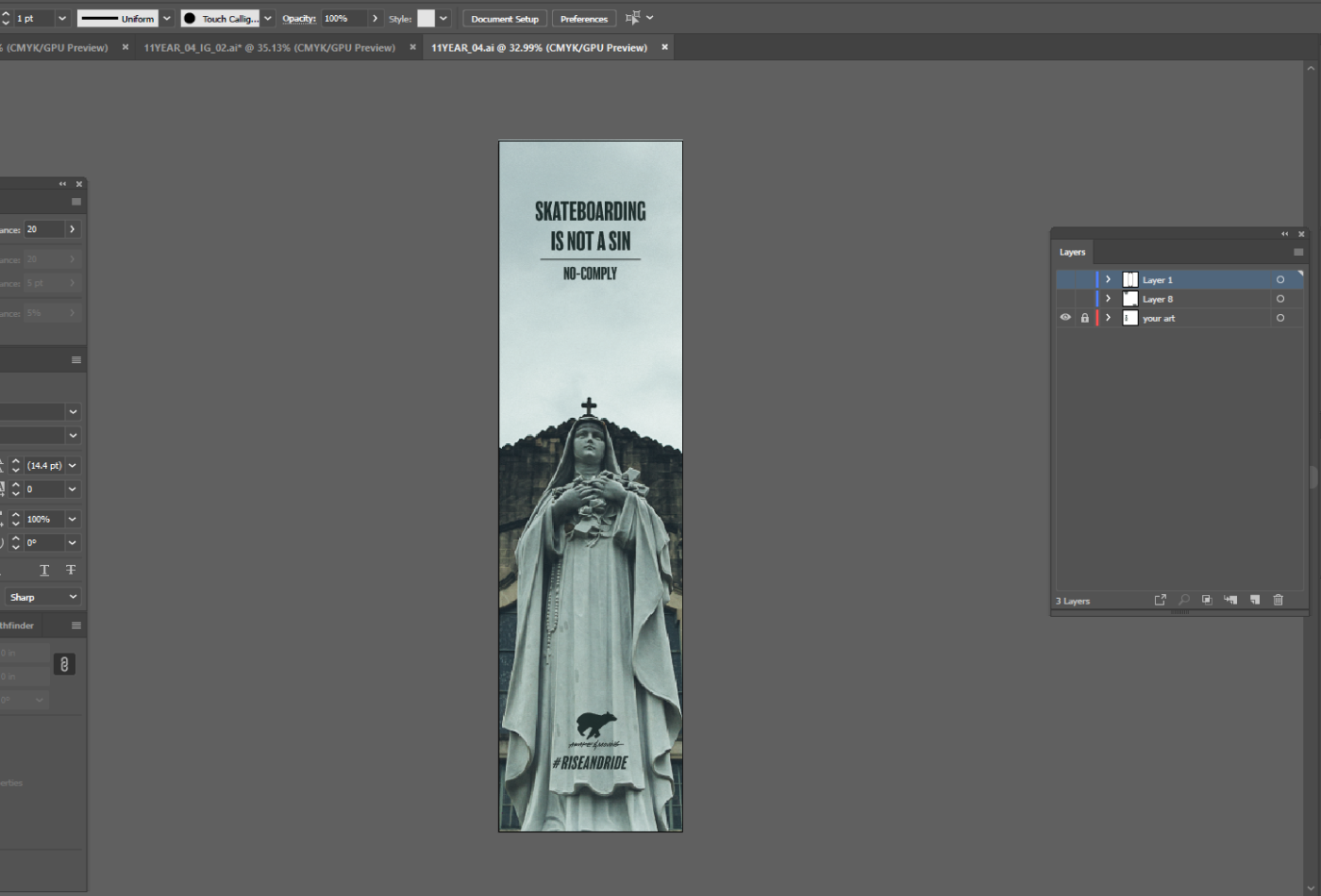The height and width of the screenshot is (896, 1321).
Task: Click Locate Object magnifier icon
Action: click(x=1183, y=600)
